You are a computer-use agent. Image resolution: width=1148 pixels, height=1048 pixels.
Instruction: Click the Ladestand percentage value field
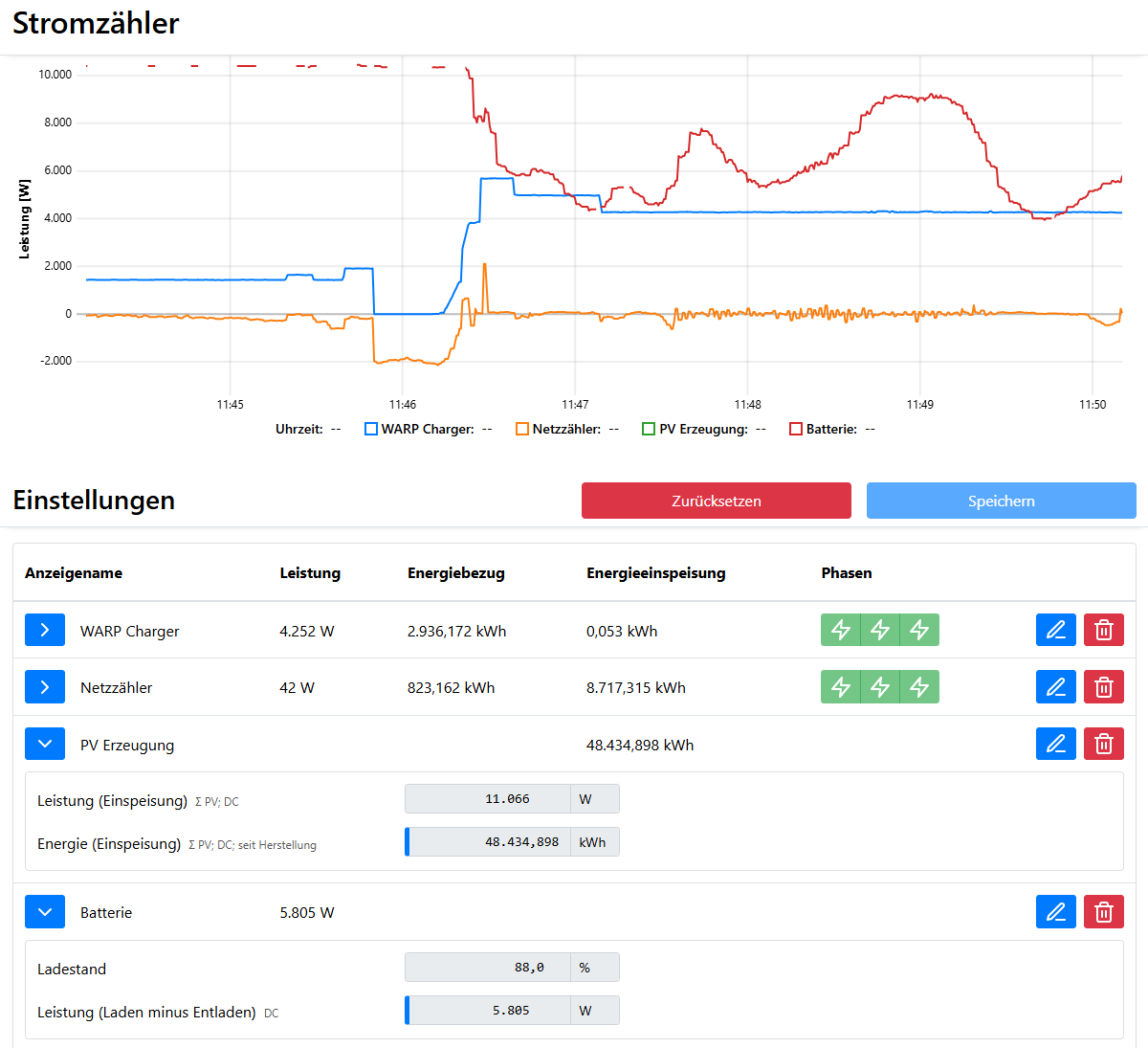[488, 968]
